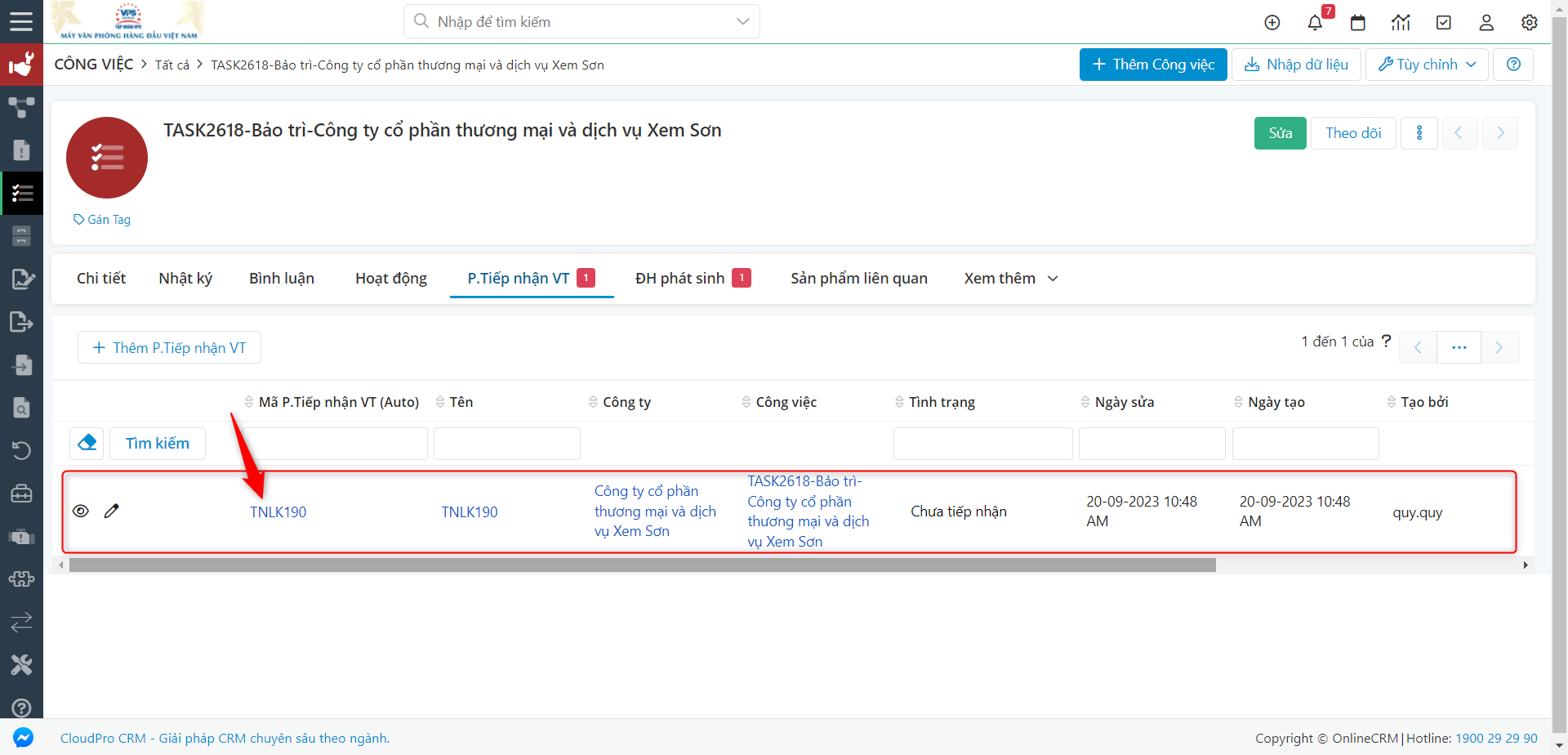
Task: Click the green Sửa button
Action: coord(1281,133)
